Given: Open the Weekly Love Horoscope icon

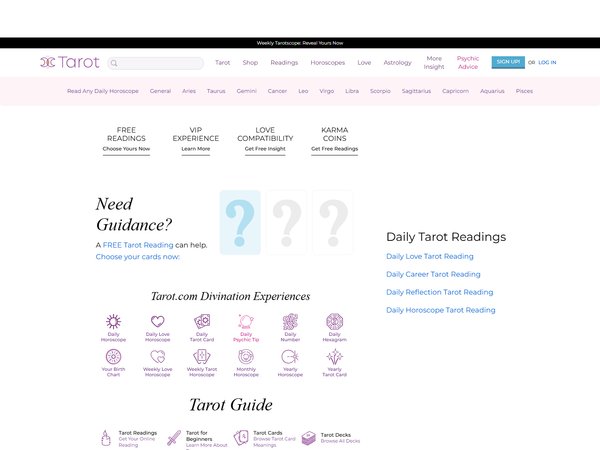Looking at the screenshot, I should click(158, 357).
